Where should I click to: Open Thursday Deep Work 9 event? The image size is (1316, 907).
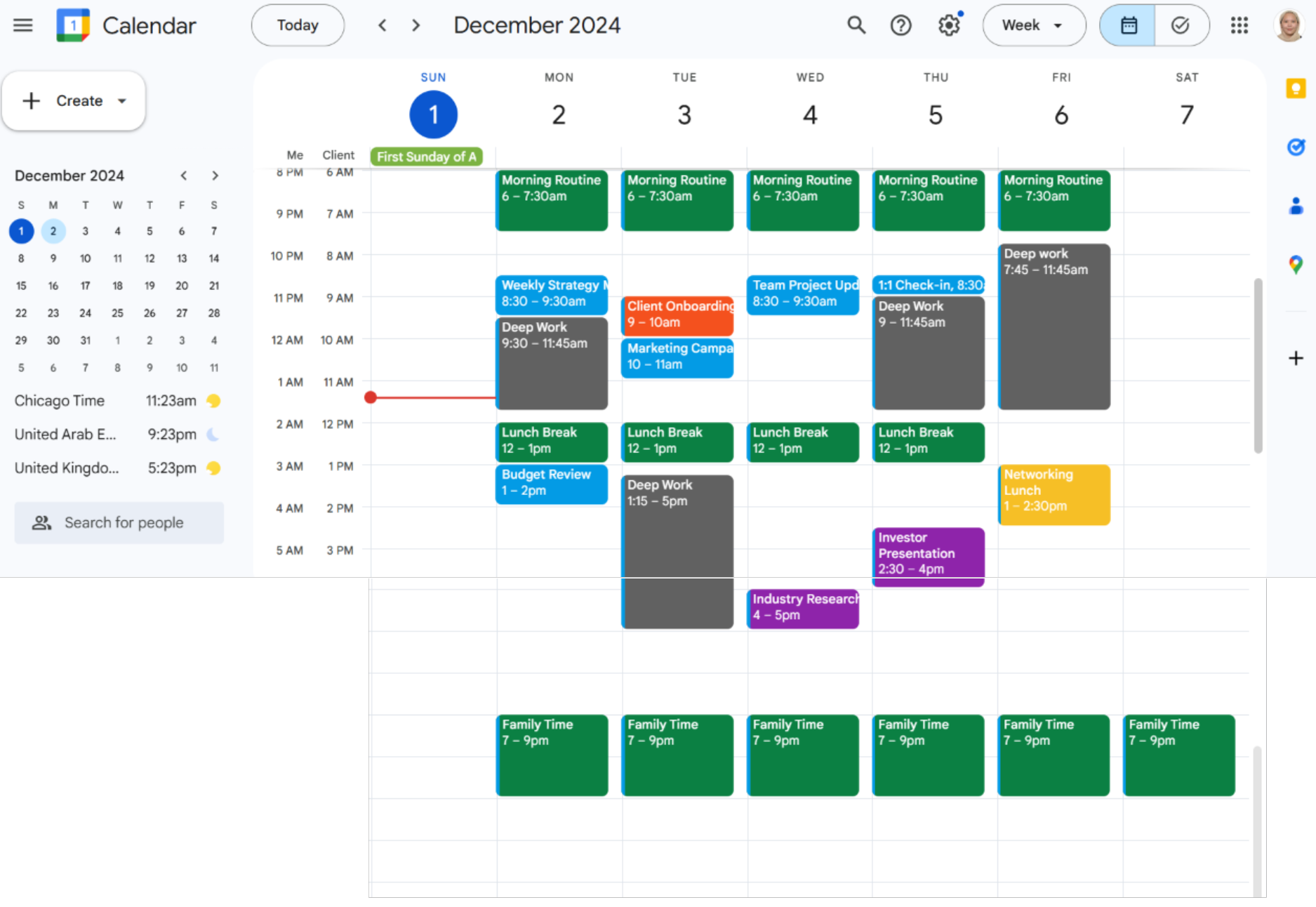tap(929, 353)
